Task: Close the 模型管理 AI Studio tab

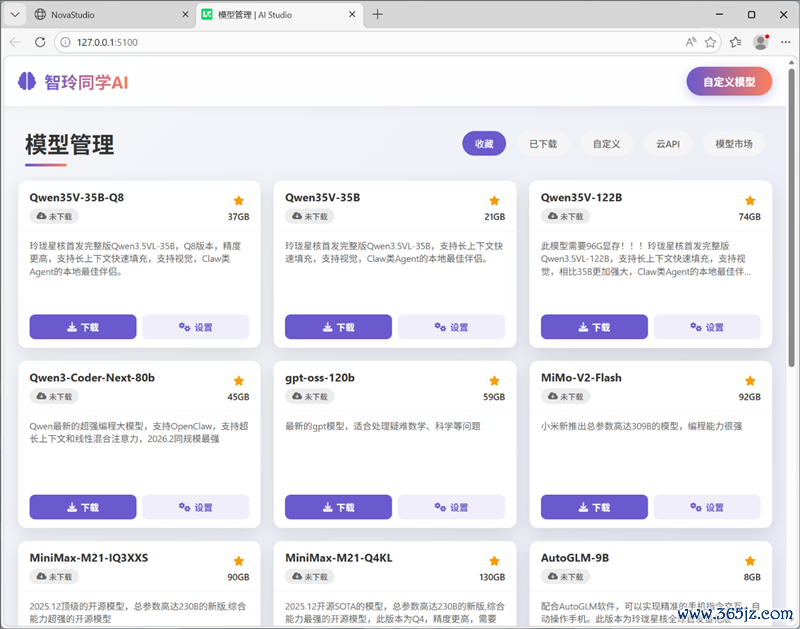Action: tap(352, 15)
